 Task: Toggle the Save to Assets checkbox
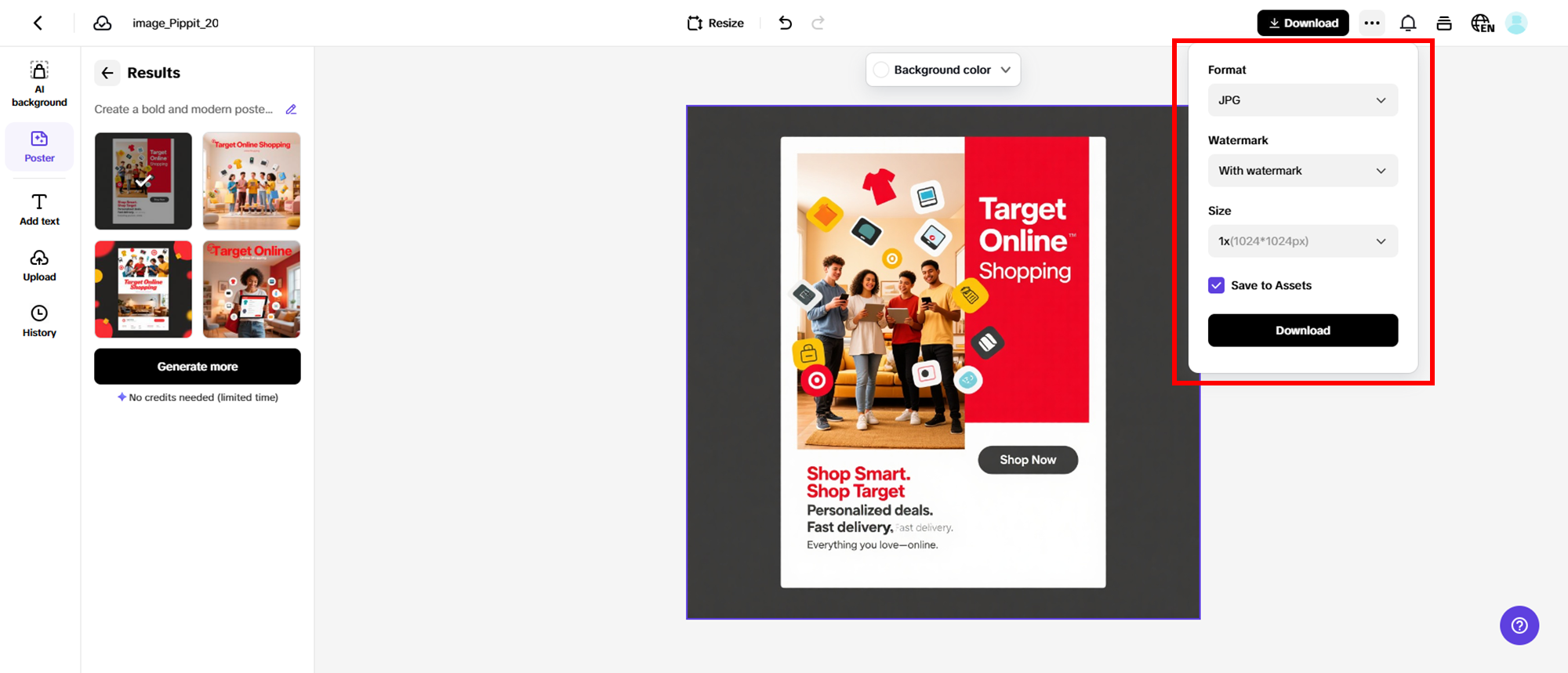coord(1216,285)
